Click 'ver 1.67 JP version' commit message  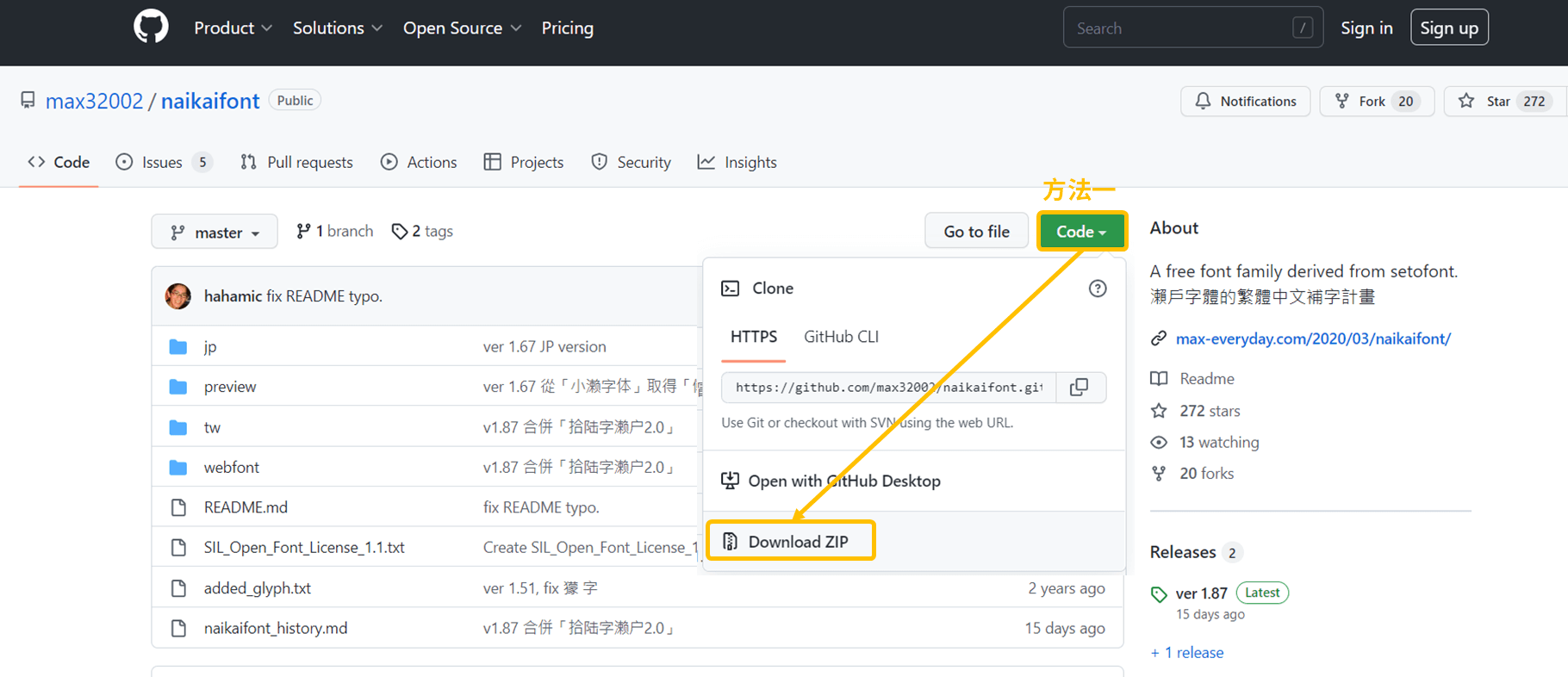point(544,346)
